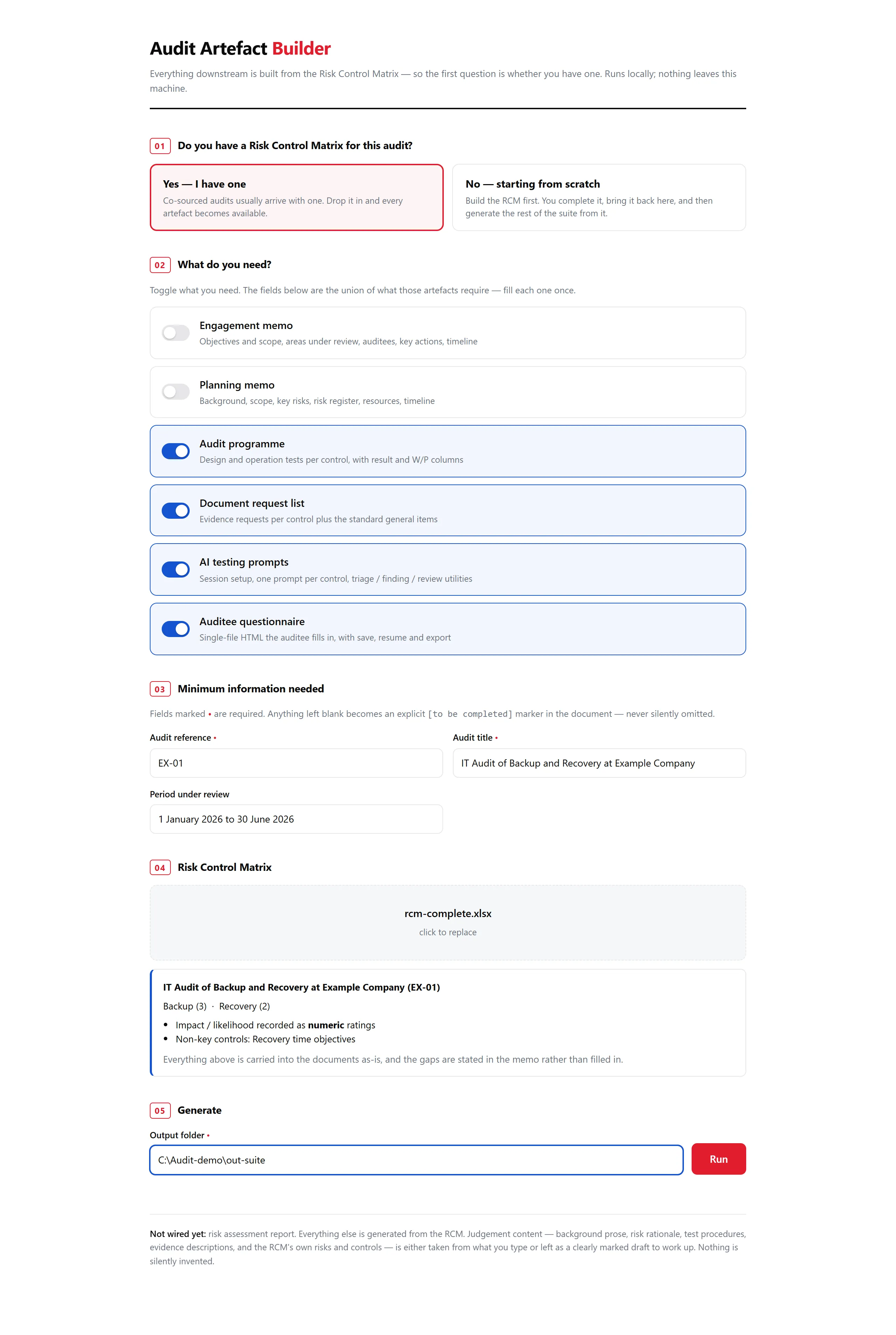Click the 03 step number badge
This screenshot has height=1335, width=896.
(x=160, y=689)
